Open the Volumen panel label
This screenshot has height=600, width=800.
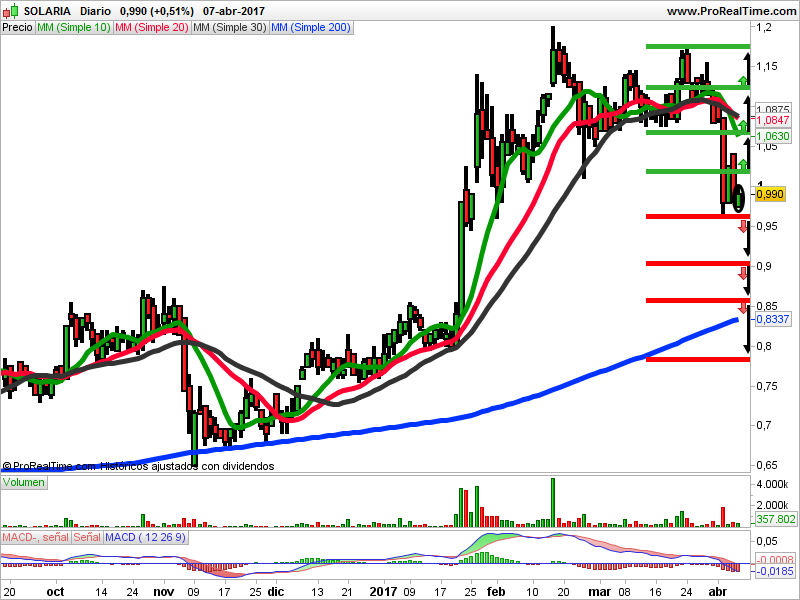tap(24, 483)
